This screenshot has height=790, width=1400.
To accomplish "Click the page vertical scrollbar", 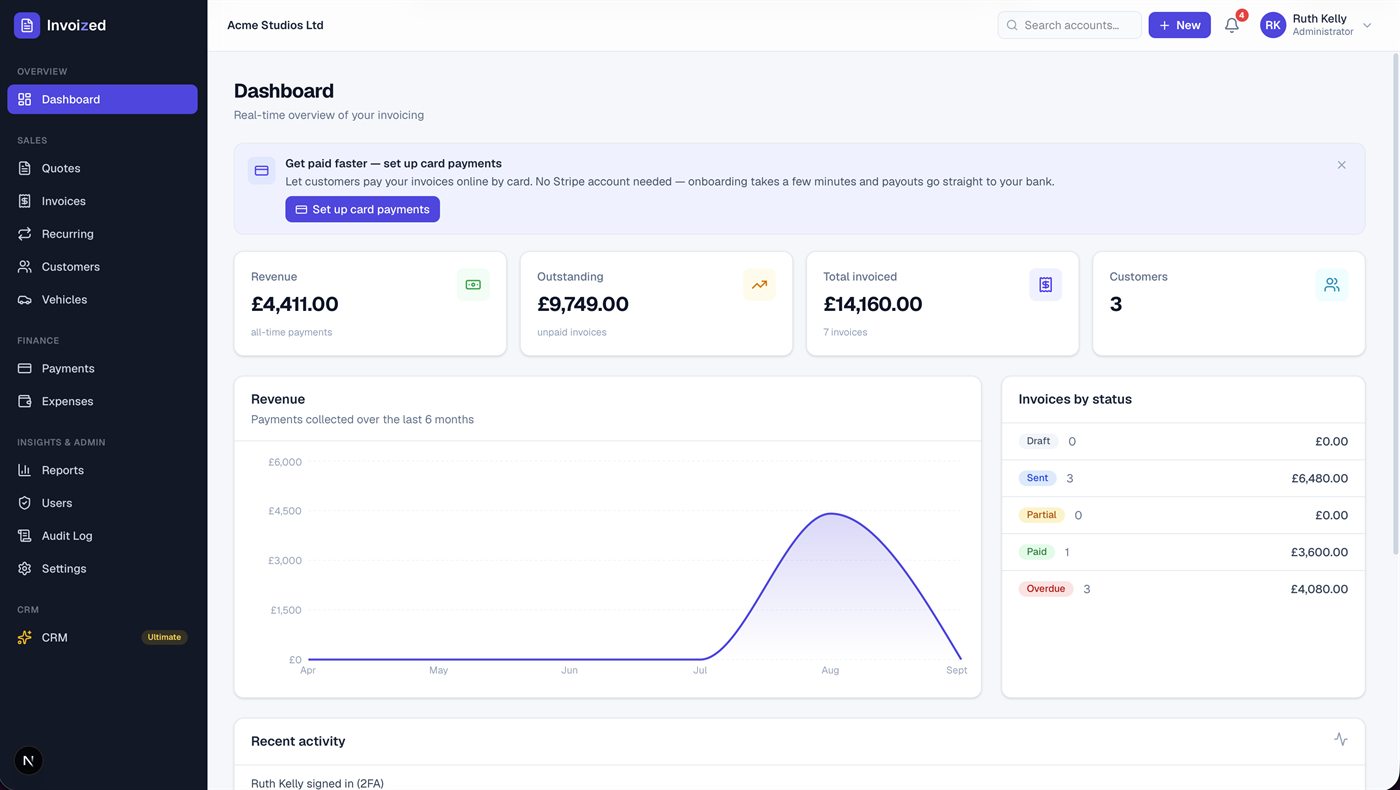I will pyautogui.click(x=1396, y=304).
